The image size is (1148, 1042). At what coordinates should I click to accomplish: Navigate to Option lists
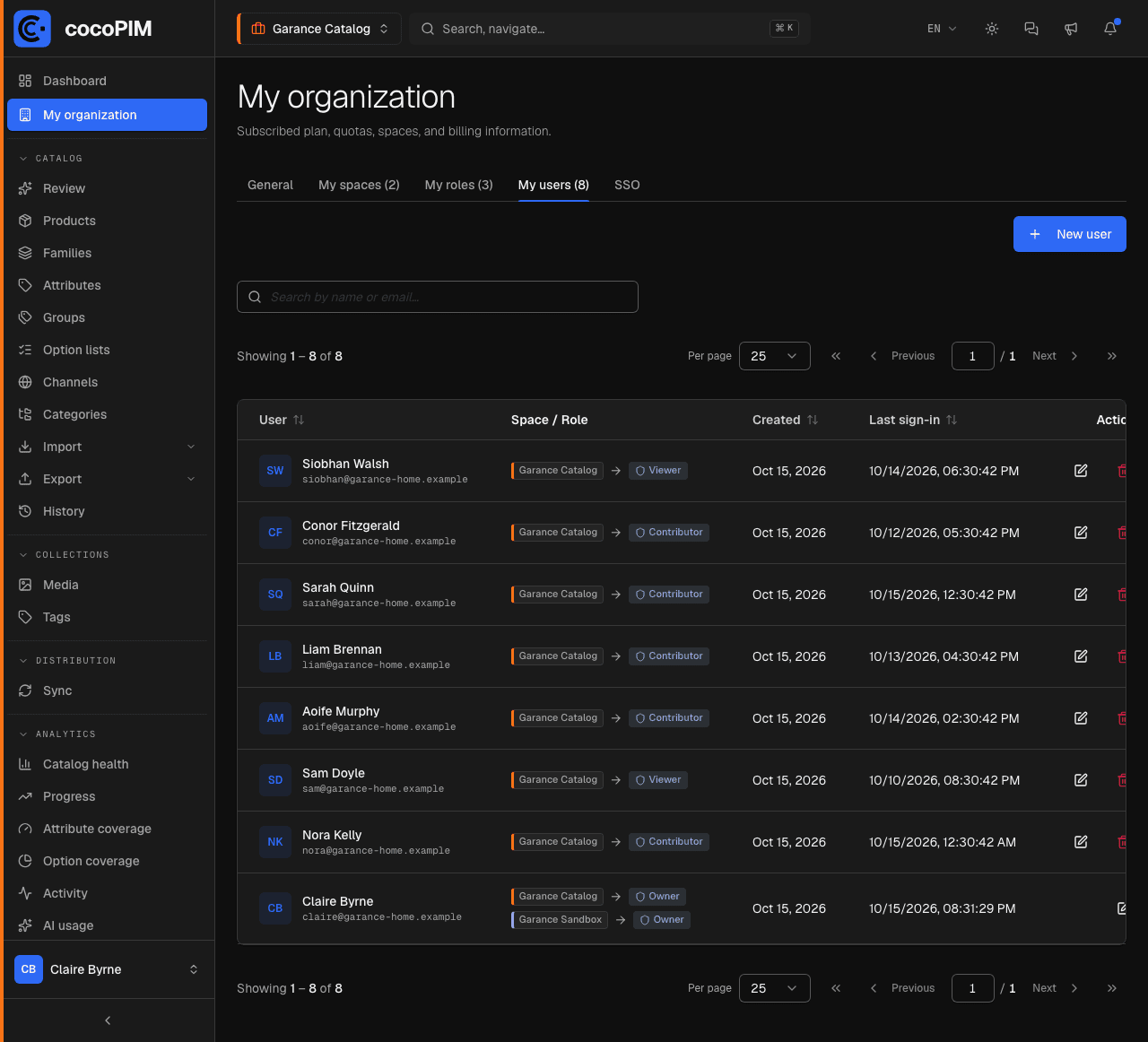coord(108,350)
